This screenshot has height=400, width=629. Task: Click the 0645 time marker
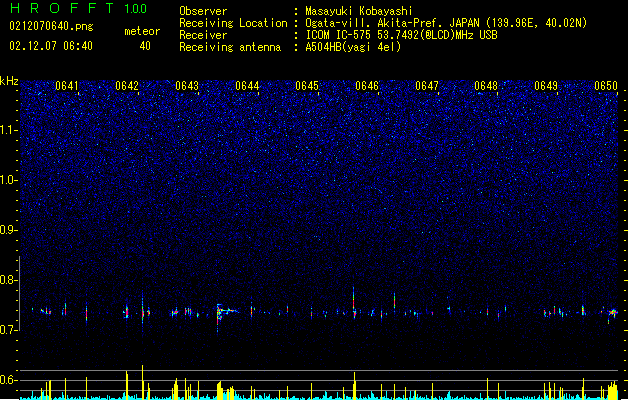pyautogui.click(x=307, y=86)
